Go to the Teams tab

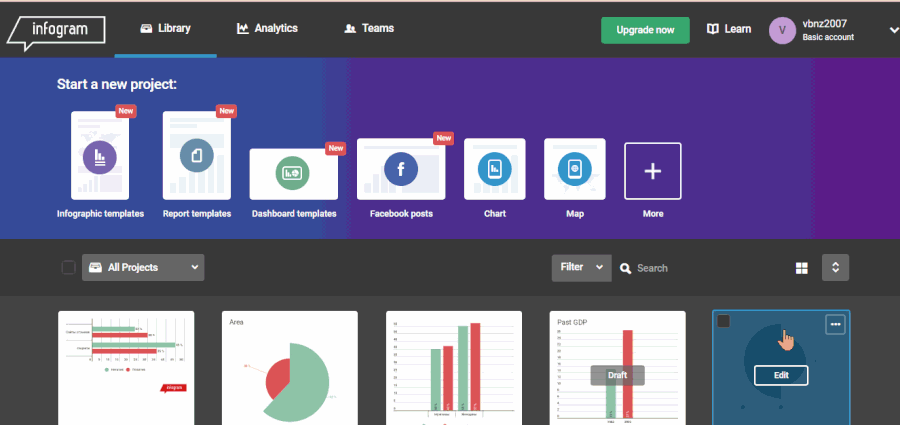tap(368, 28)
